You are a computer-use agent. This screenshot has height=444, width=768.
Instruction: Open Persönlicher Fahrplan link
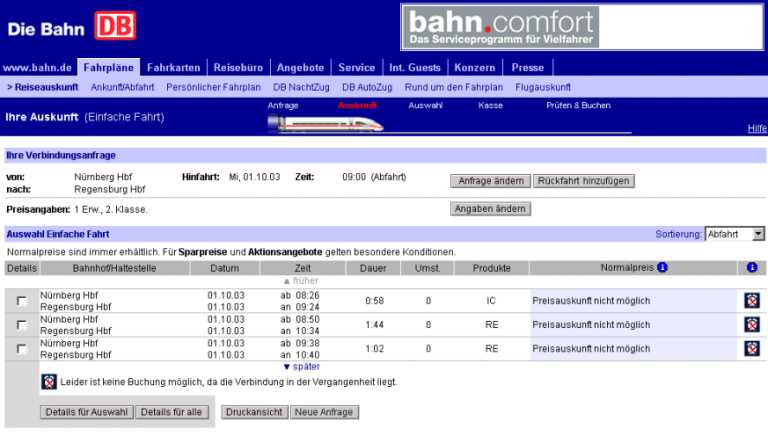coord(214,87)
